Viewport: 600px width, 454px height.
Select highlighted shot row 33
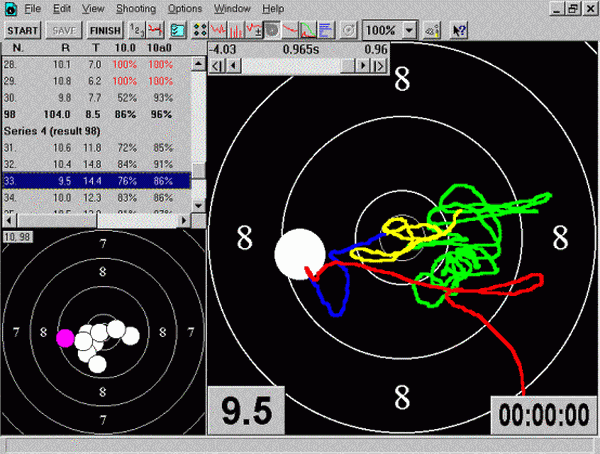point(96,181)
